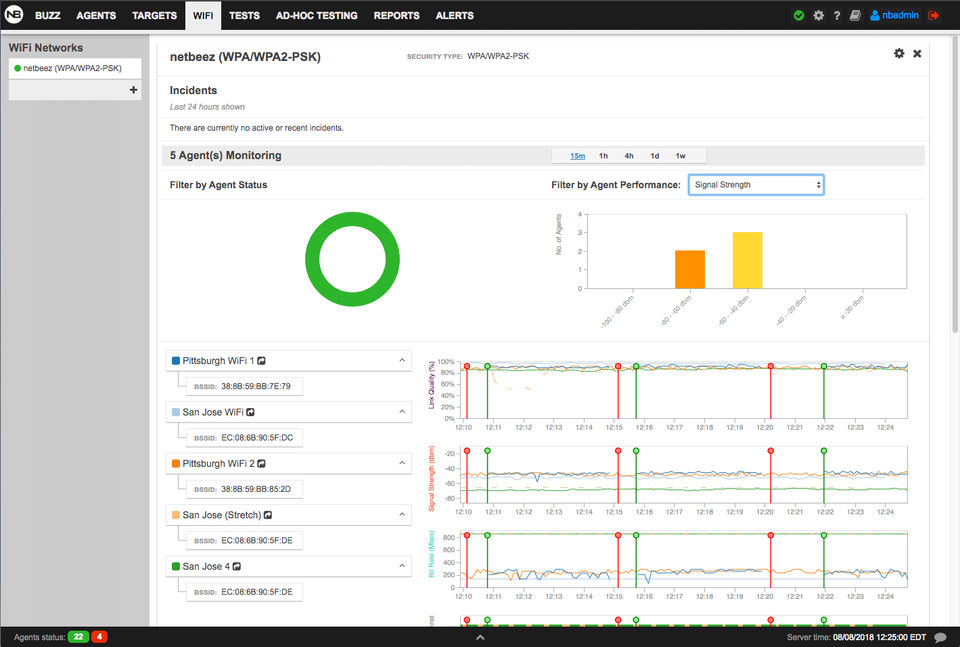Open the settings gear in top navigation

[818, 15]
